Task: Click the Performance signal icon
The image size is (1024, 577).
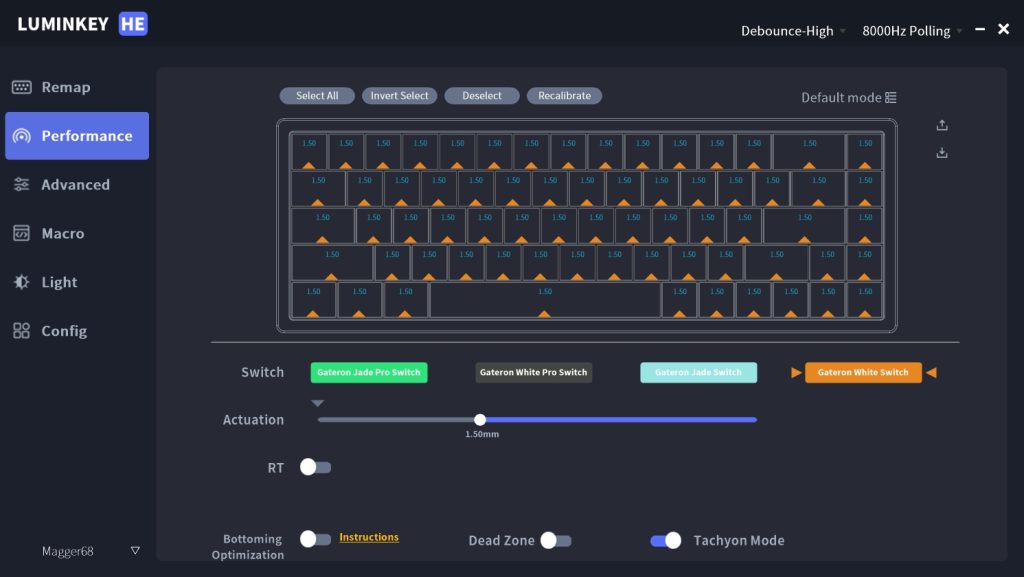Action: click(22, 136)
